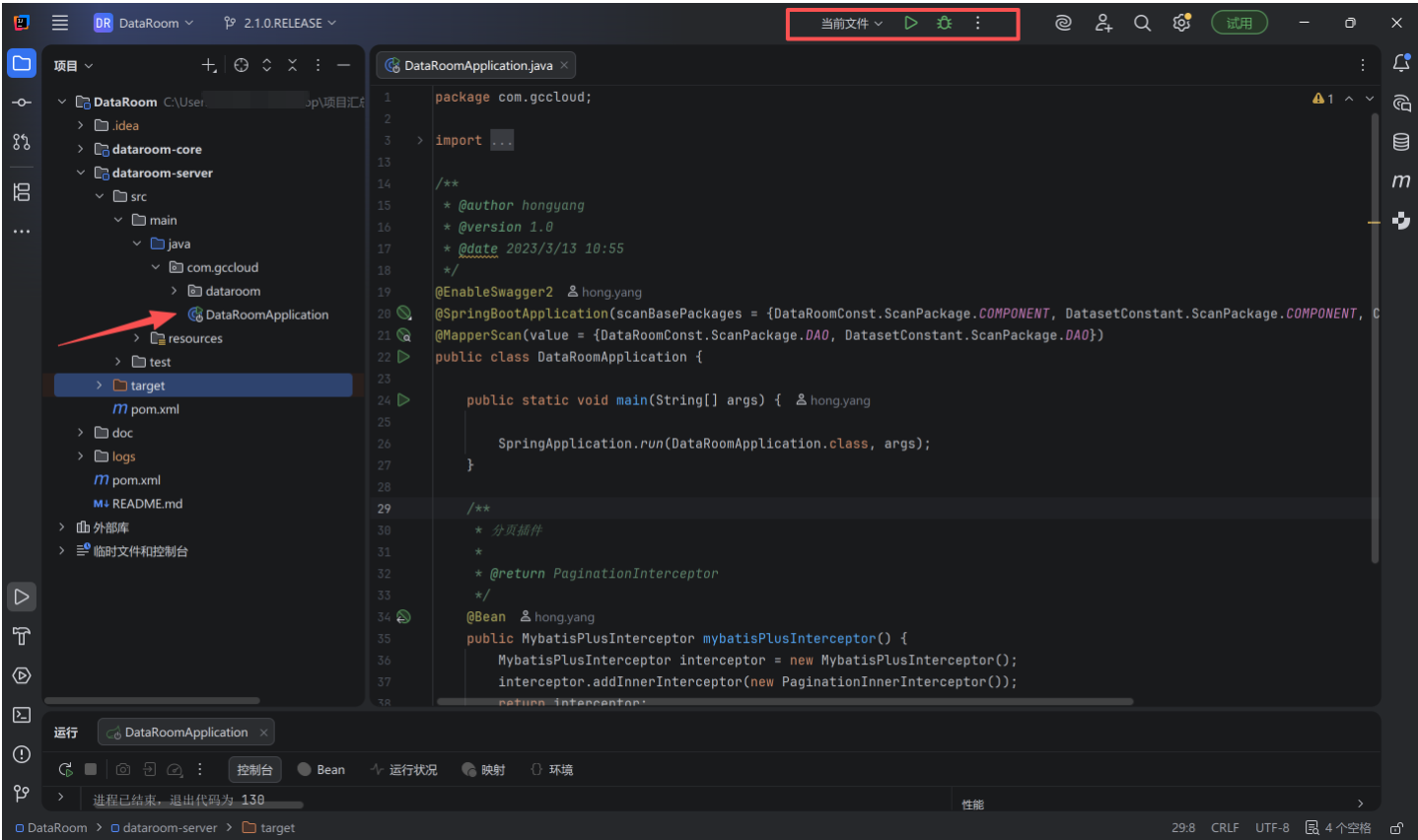The height and width of the screenshot is (840, 1418).
Task: Open the Commit tool window icon
Action: pos(22,103)
